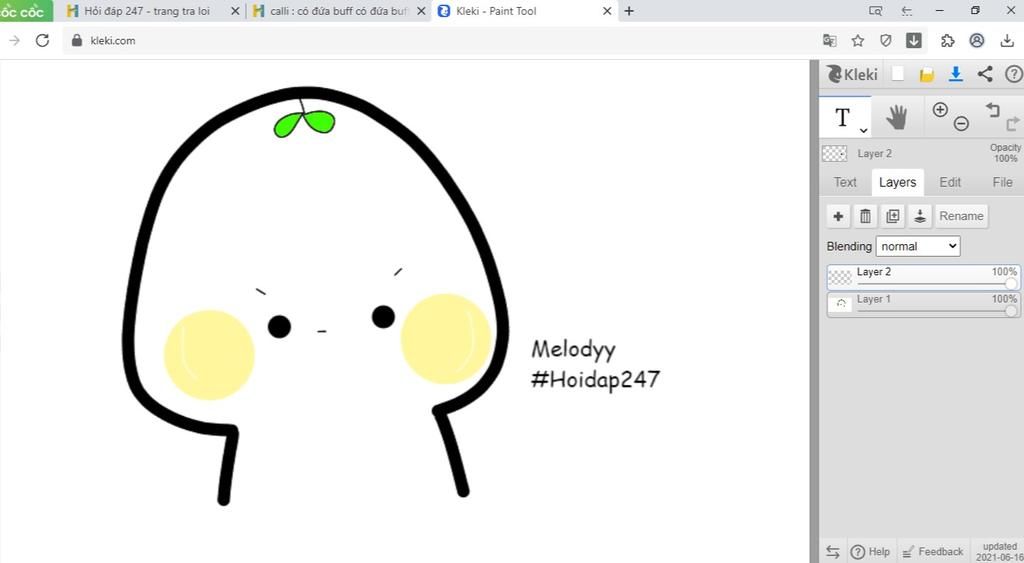Click the Cốc Cốc browser logo button
Viewport: 1024px width, 563px height.
point(24,11)
